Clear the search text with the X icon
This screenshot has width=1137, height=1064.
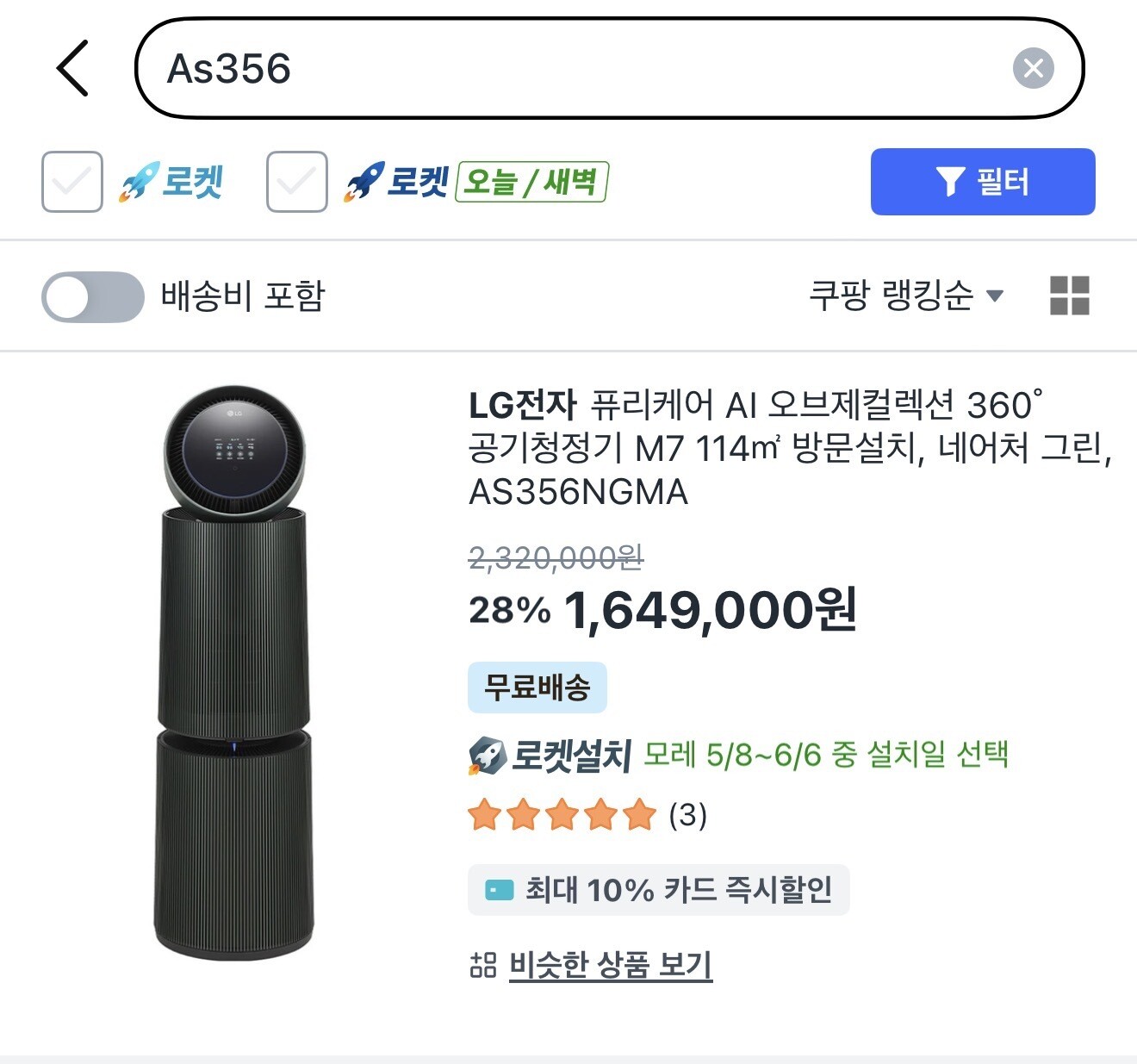coord(1033,68)
